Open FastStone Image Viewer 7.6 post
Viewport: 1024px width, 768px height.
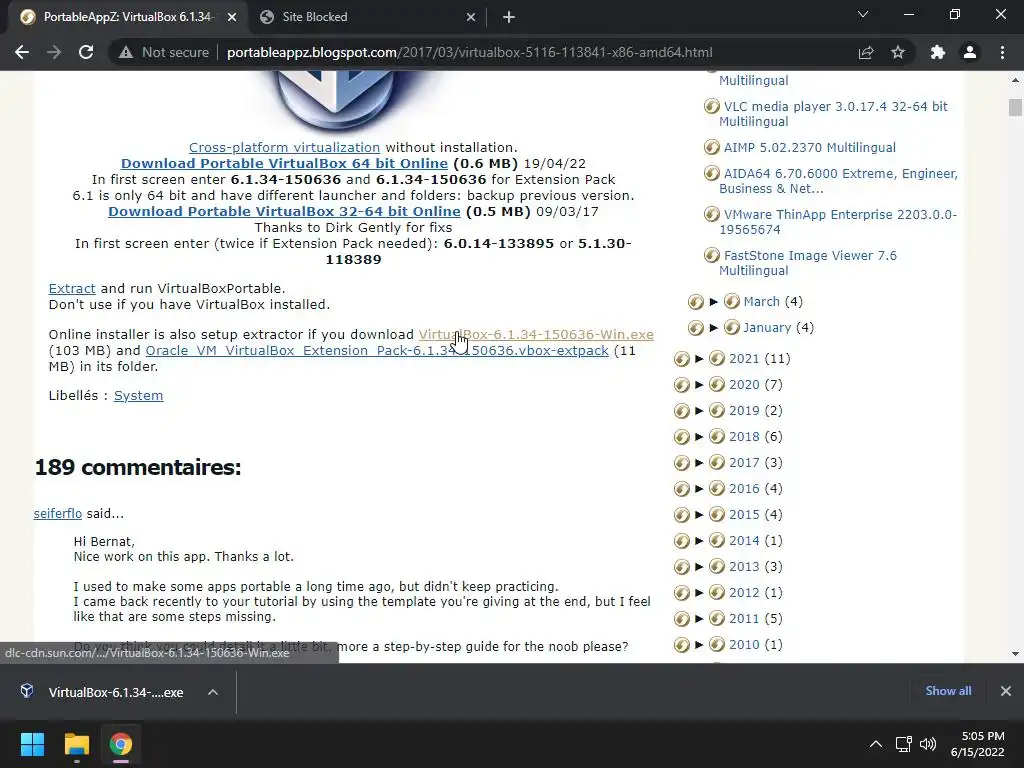[808, 263]
